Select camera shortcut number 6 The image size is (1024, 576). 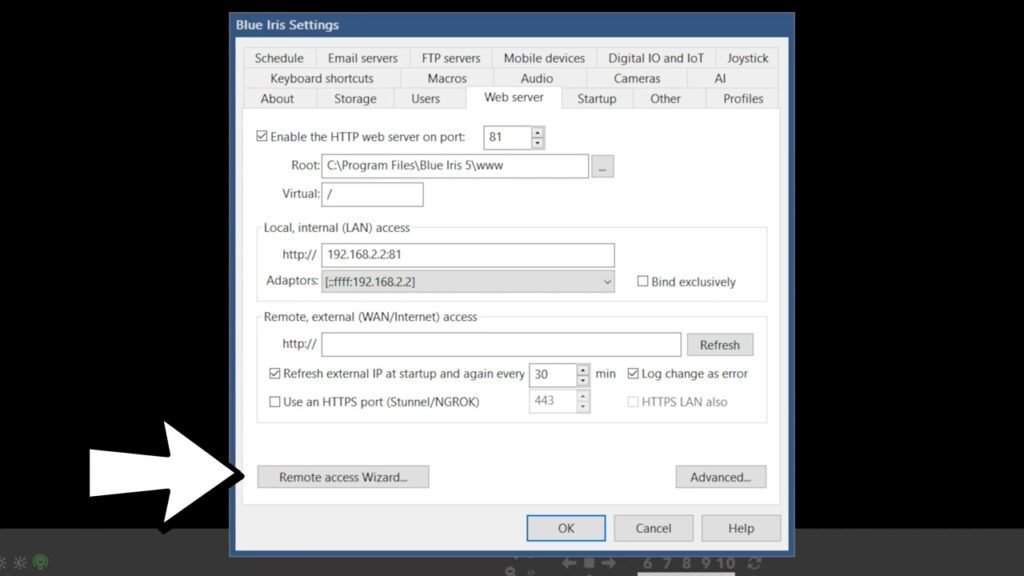point(647,563)
